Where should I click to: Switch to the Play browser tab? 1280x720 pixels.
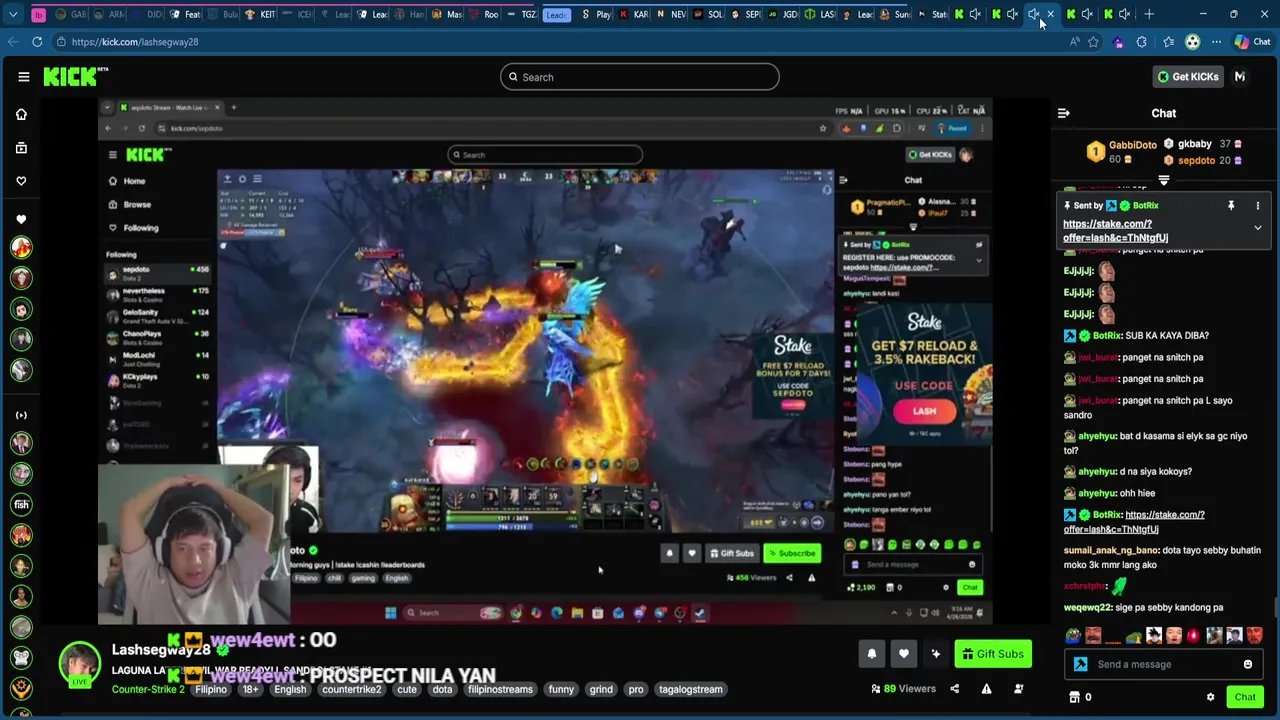tap(597, 14)
